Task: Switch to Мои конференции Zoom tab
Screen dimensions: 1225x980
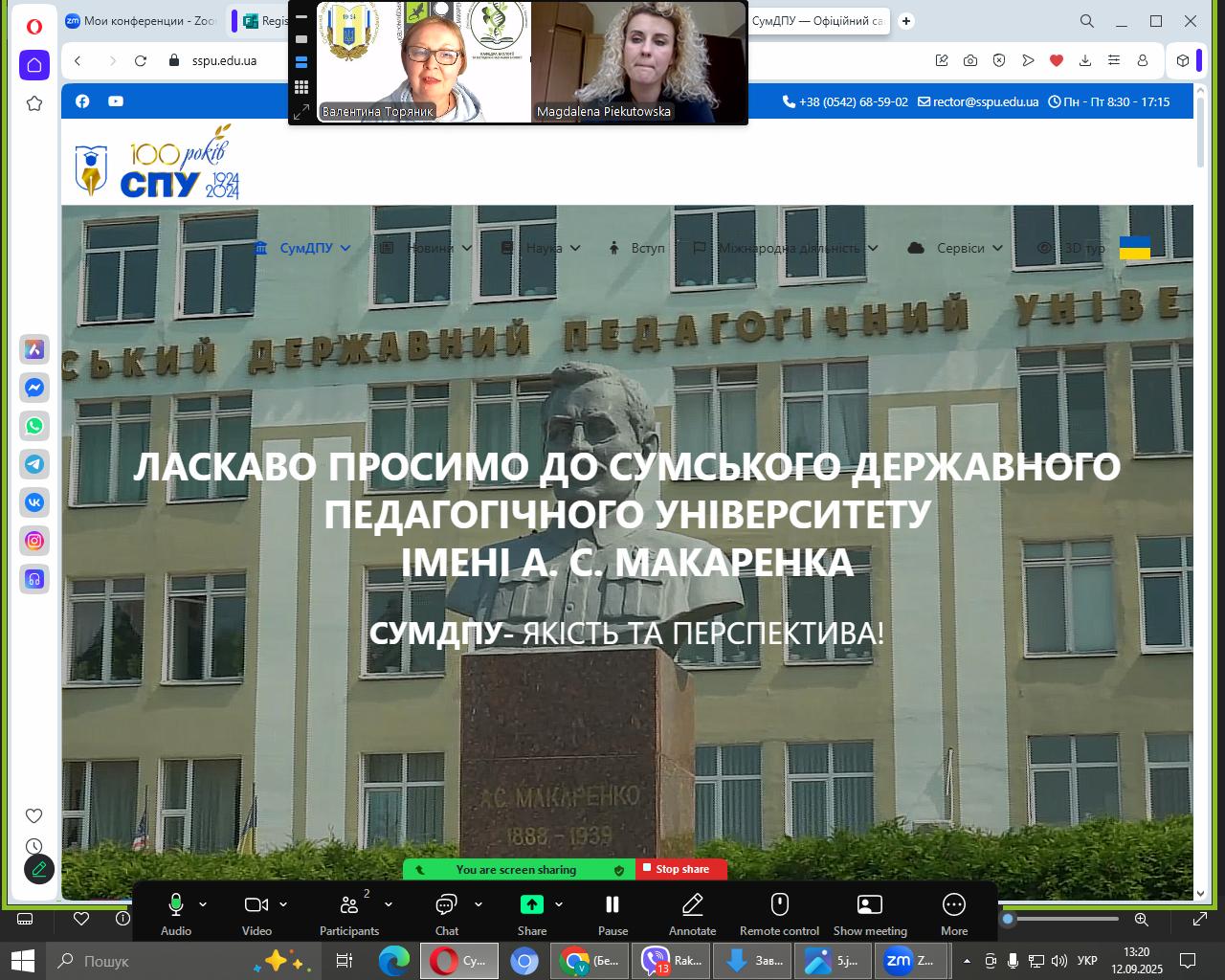Action: coord(142,21)
